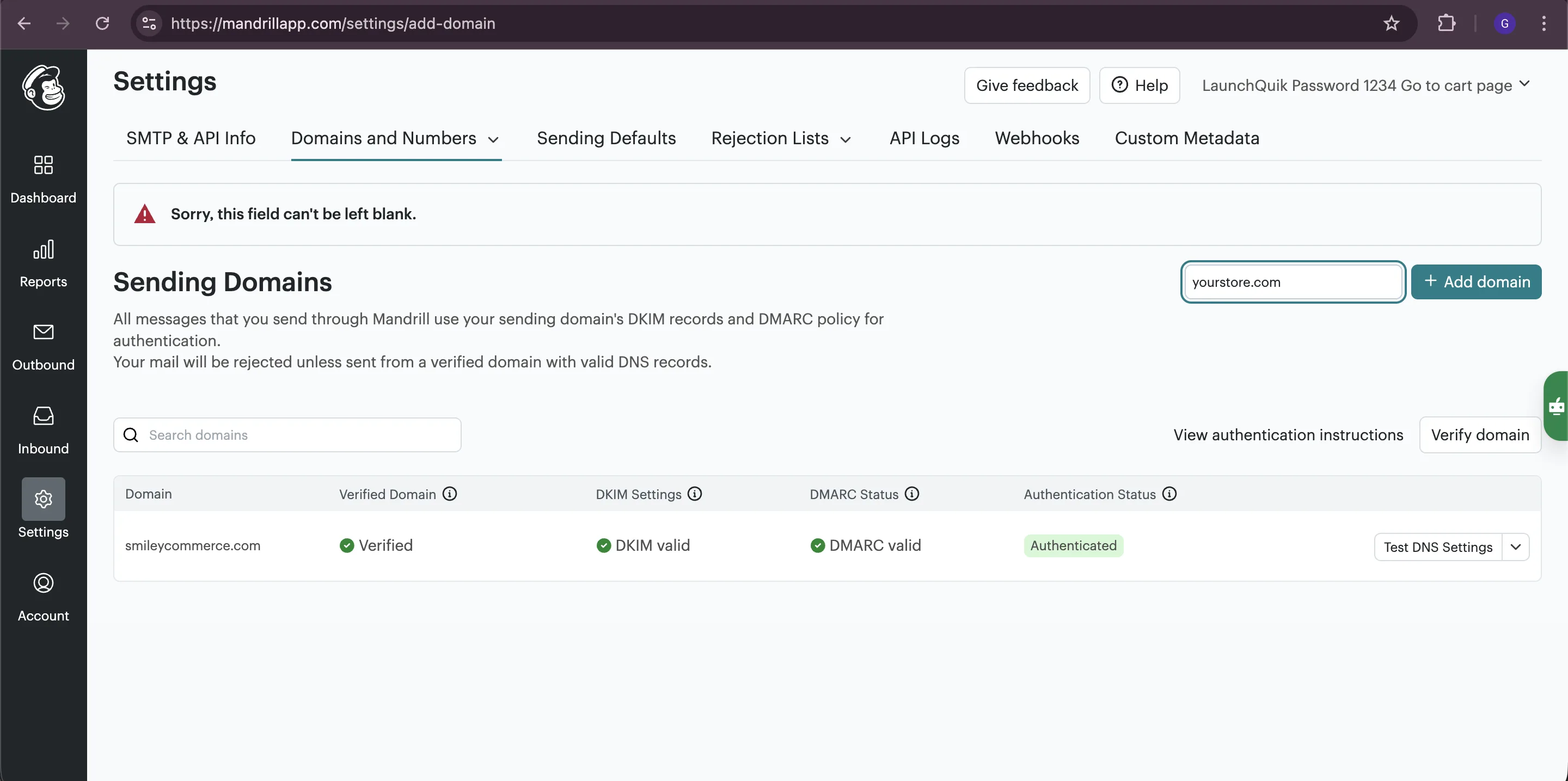Click the Help button
1568x781 pixels.
coord(1140,85)
